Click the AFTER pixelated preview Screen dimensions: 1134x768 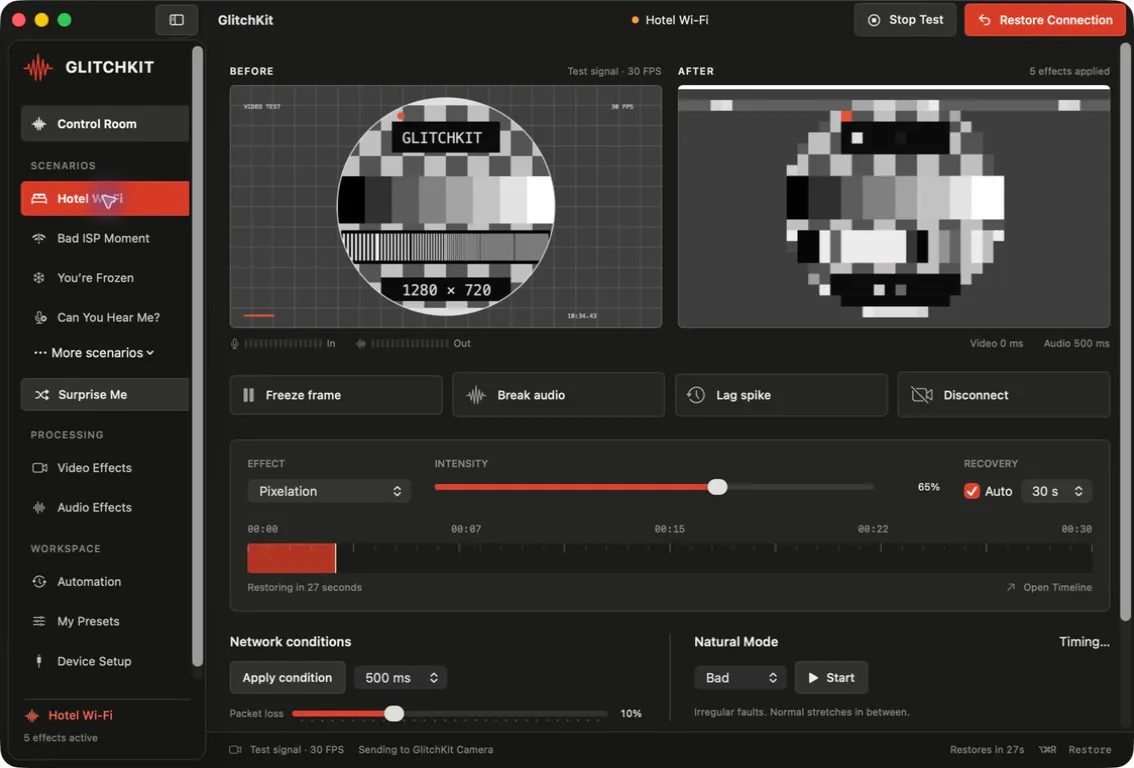[893, 207]
